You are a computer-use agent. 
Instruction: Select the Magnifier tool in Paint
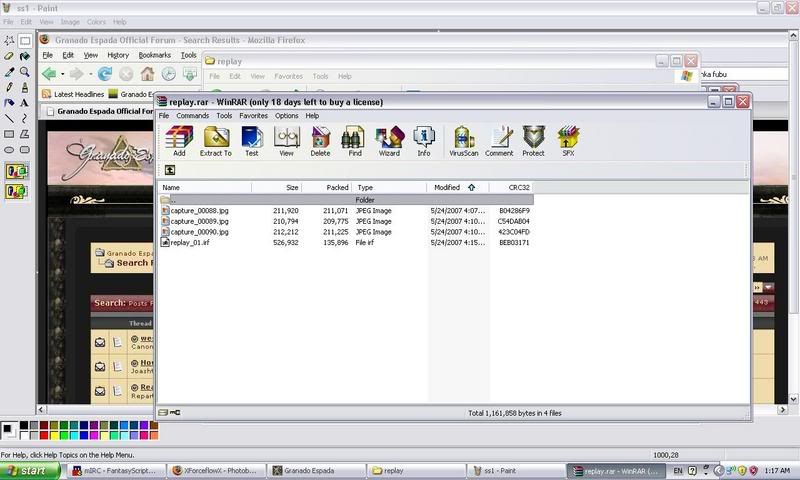coord(24,72)
